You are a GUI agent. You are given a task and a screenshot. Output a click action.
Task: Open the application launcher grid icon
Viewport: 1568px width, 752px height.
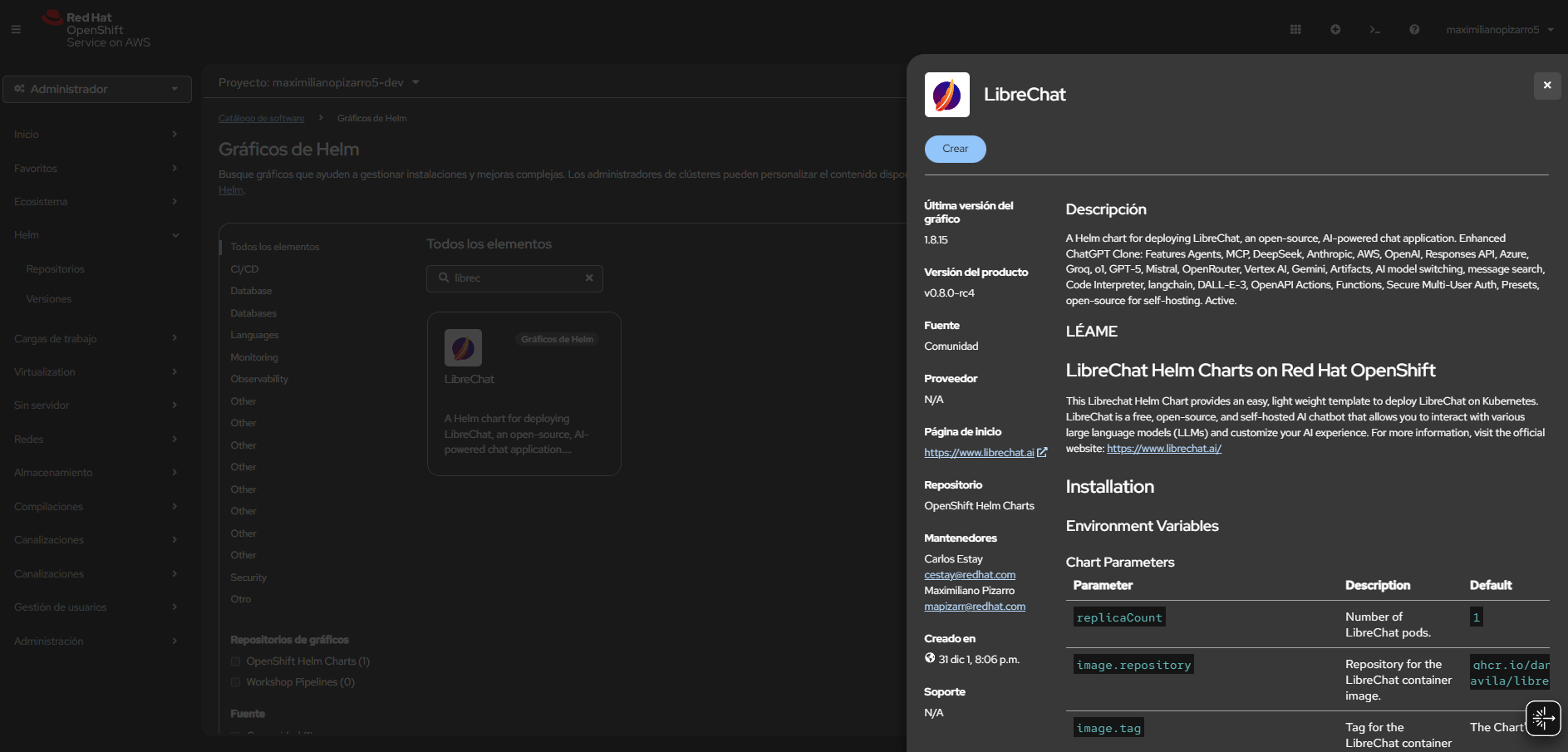click(1295, 29)
